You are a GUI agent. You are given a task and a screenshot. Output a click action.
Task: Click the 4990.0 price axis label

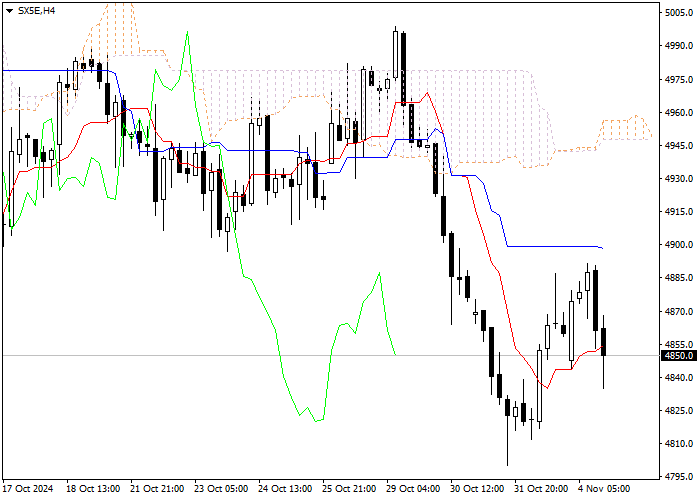679,46
